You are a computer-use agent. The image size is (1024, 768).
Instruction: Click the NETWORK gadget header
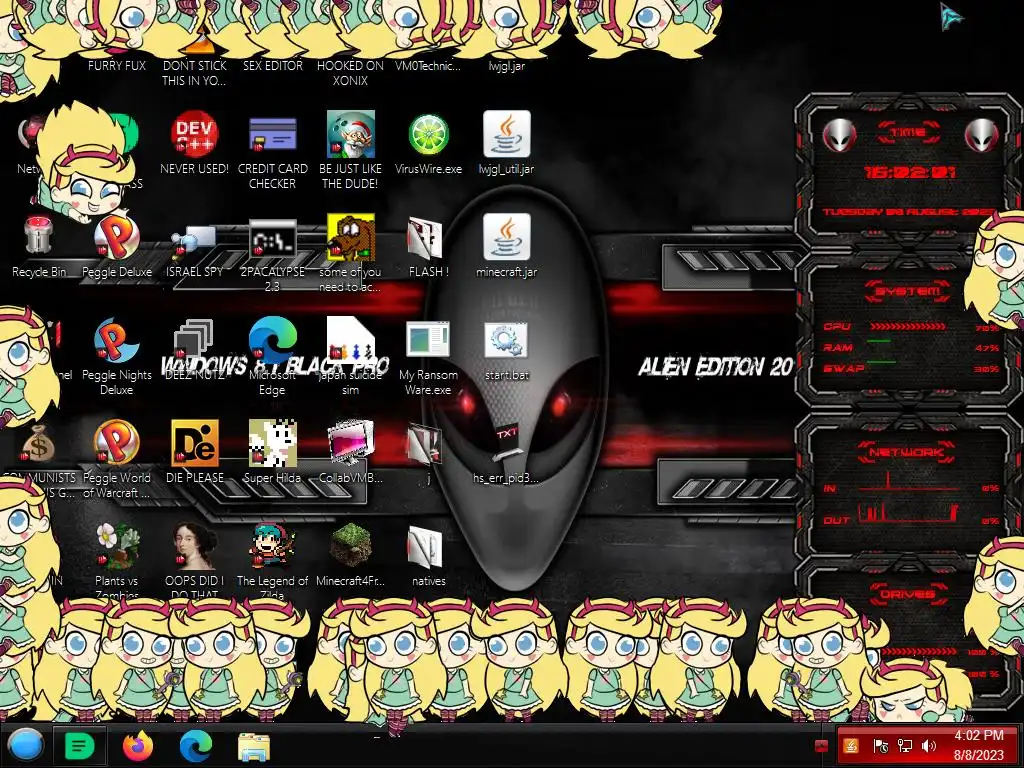tap(907, 451)
